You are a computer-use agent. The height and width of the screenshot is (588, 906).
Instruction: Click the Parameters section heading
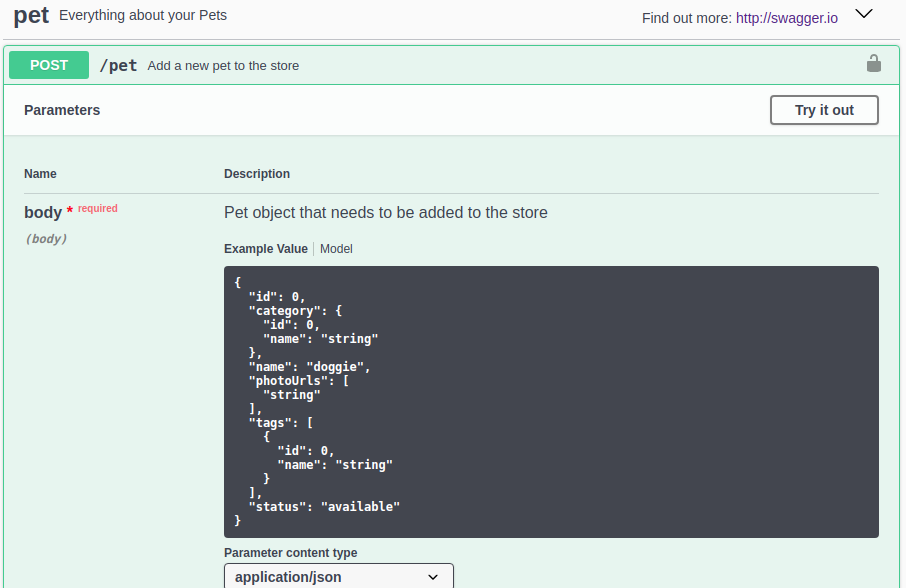[62, 110]
